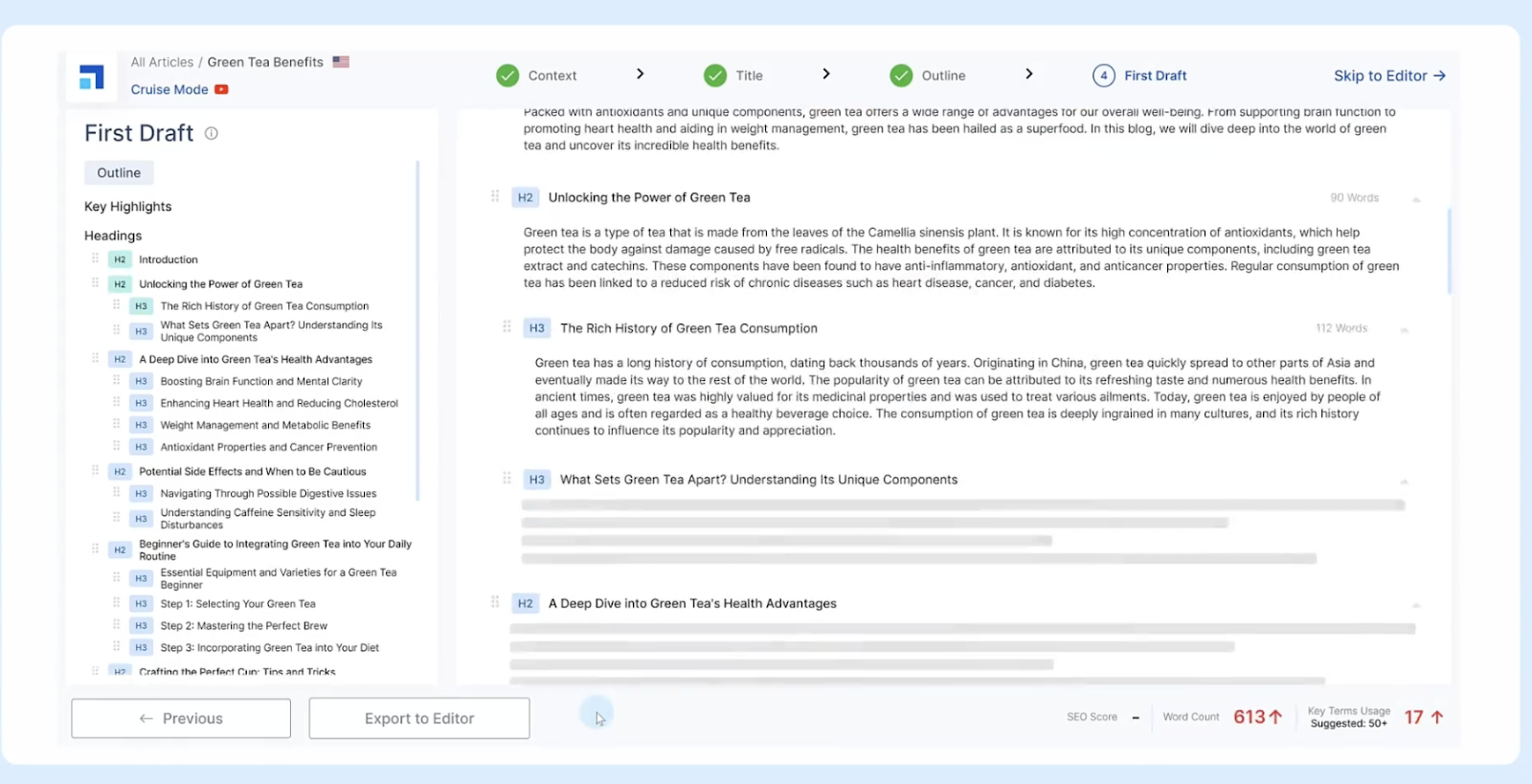Go to the Title step

(749, 76)
